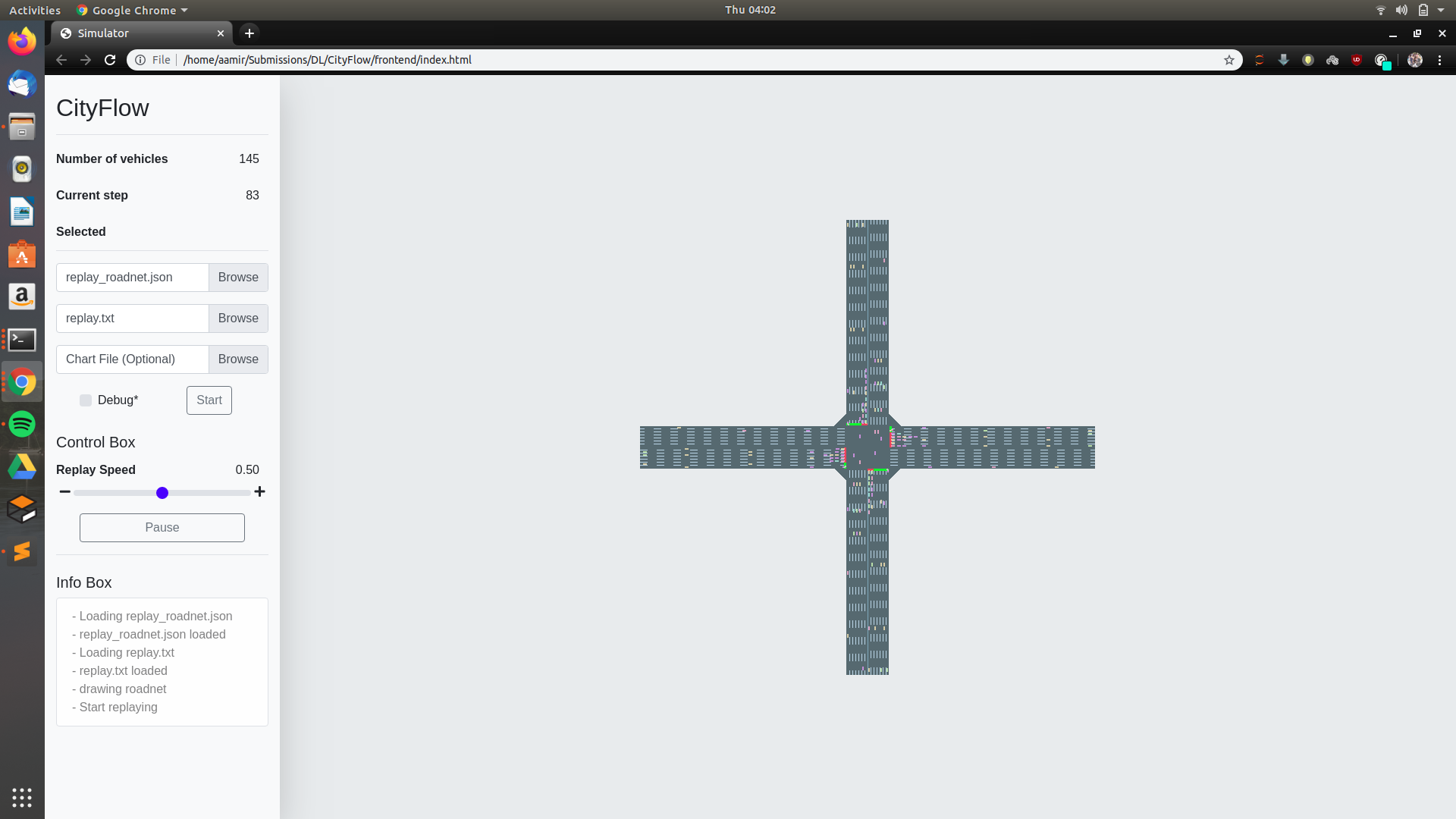1456x819 pixels.
Task: Bookmark this page with the star icon
Action: click(x=1228, y=60)
